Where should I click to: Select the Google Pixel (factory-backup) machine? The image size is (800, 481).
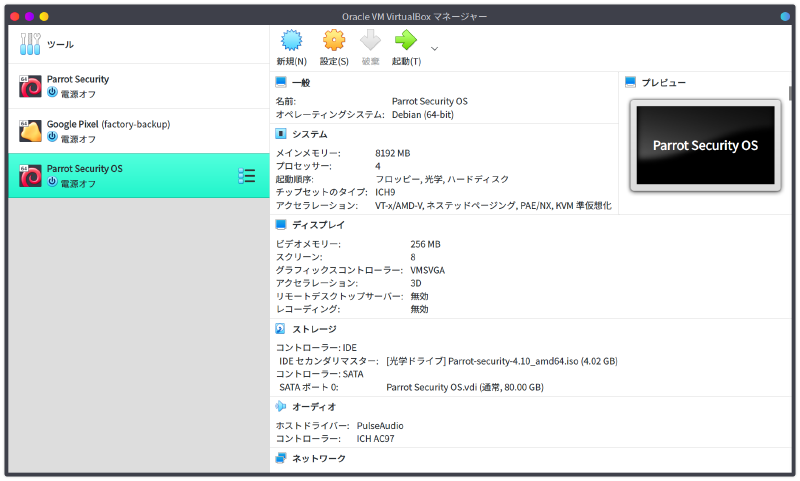click(108, 131)
